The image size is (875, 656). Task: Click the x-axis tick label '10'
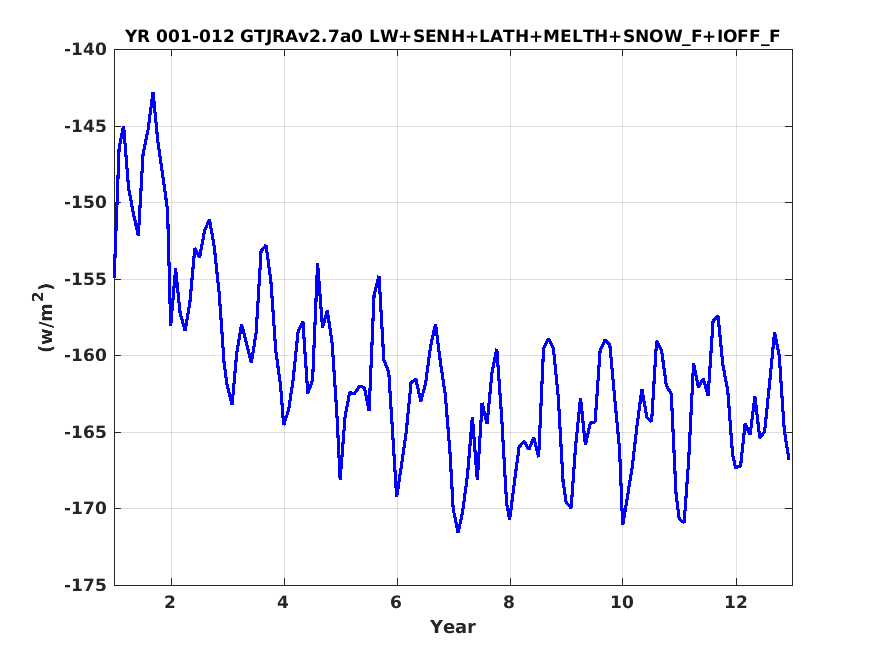click(x=622, y=602)
